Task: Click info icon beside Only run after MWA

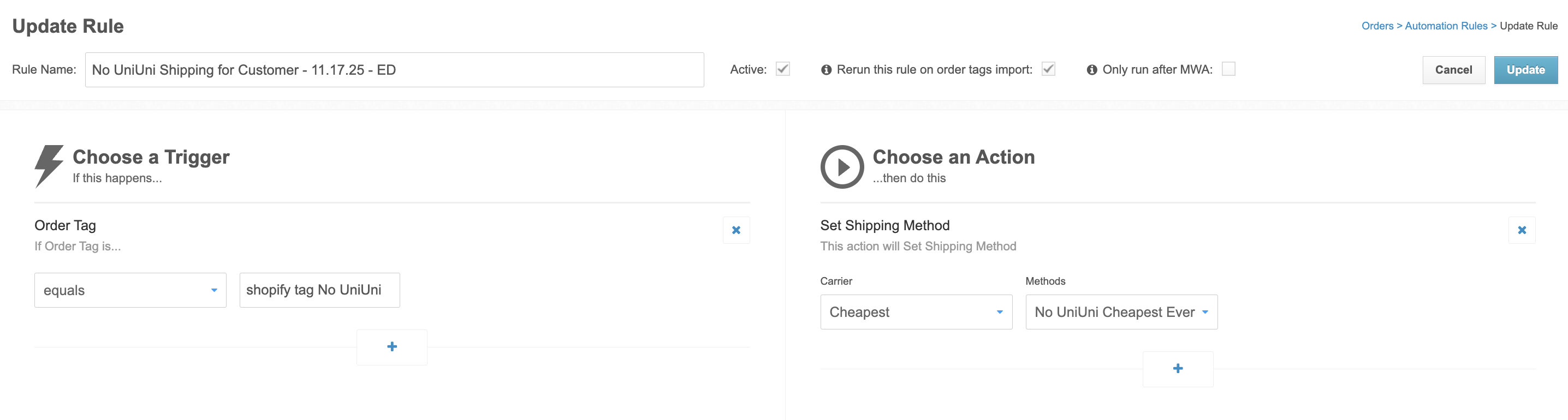Action: [1091, 70]
